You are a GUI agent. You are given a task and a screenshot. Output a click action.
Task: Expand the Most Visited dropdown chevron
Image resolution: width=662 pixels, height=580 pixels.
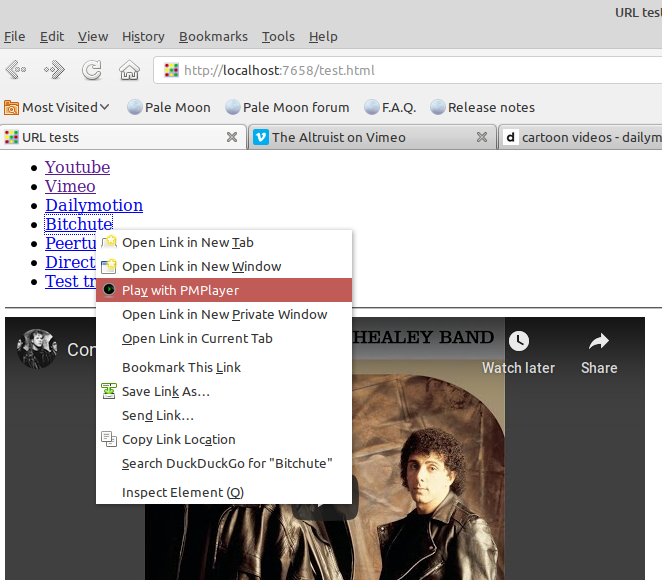pos(105,107)
